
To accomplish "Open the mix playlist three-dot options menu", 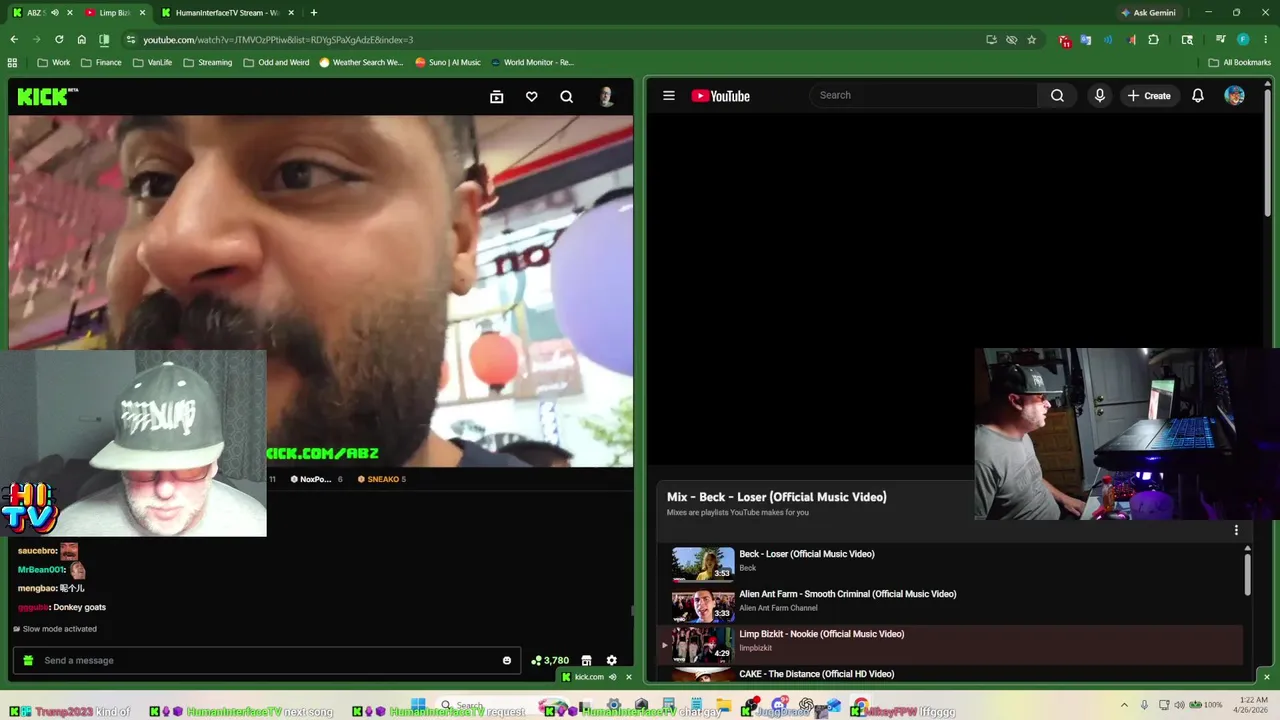I will [1236, 530].
